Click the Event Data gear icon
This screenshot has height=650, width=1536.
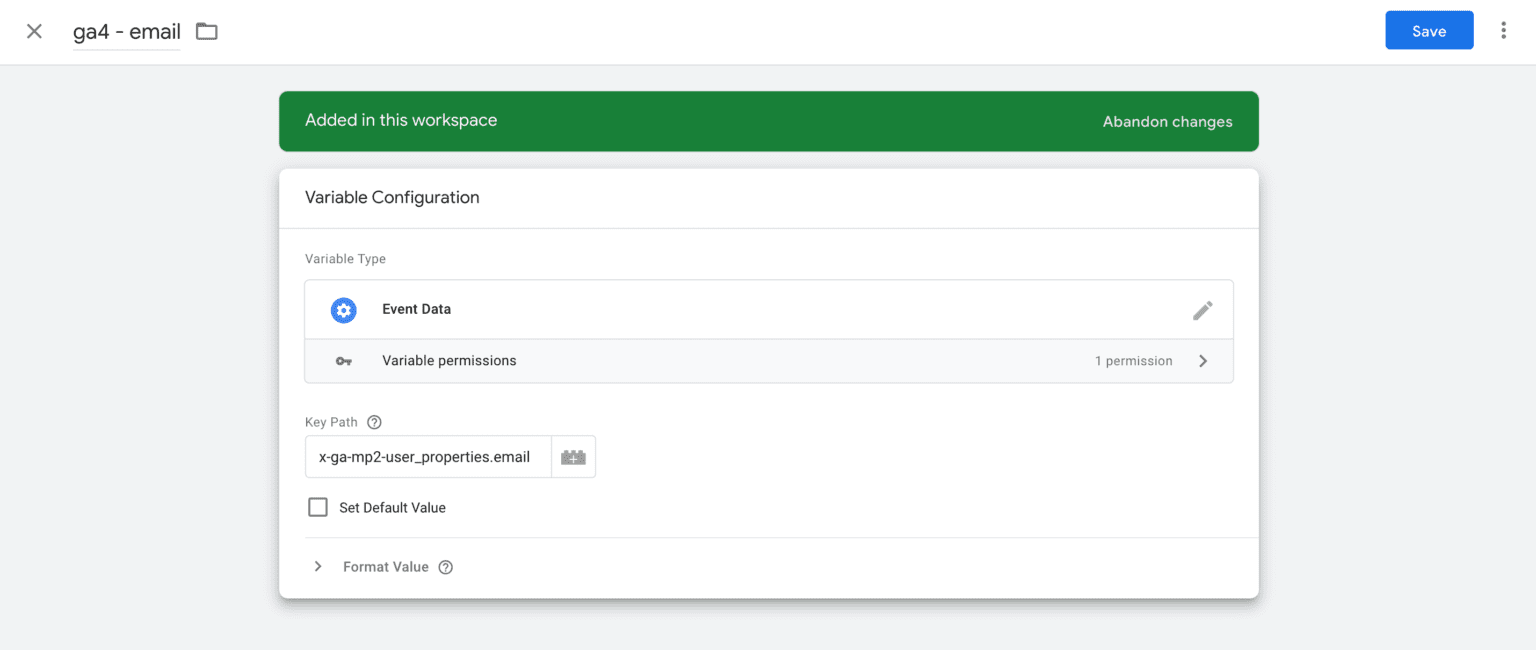coord(344,310)
